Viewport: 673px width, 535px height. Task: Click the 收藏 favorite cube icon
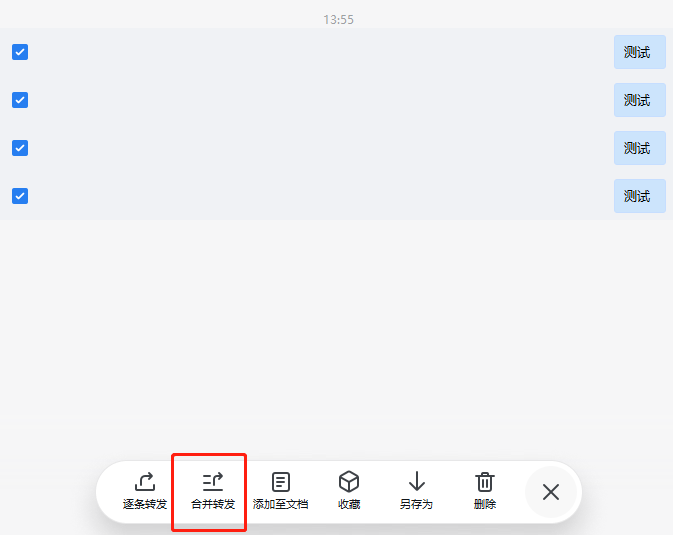(349, 481)
